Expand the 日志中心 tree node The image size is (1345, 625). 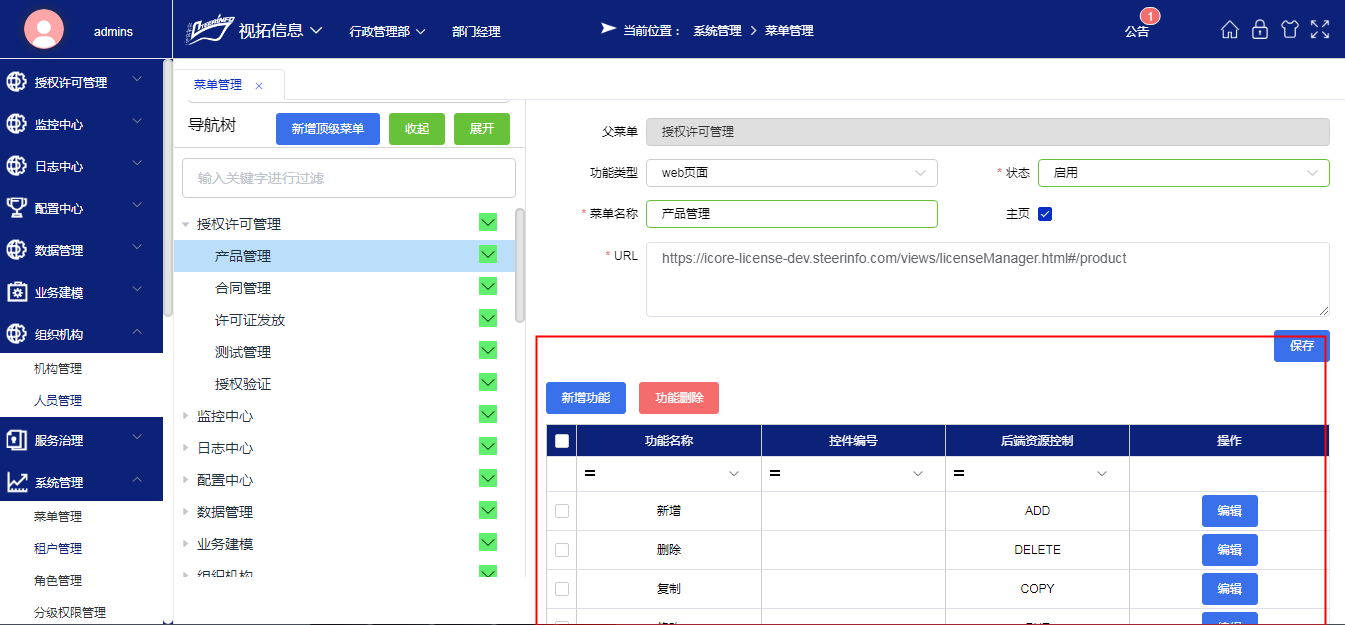pos(185,448)
